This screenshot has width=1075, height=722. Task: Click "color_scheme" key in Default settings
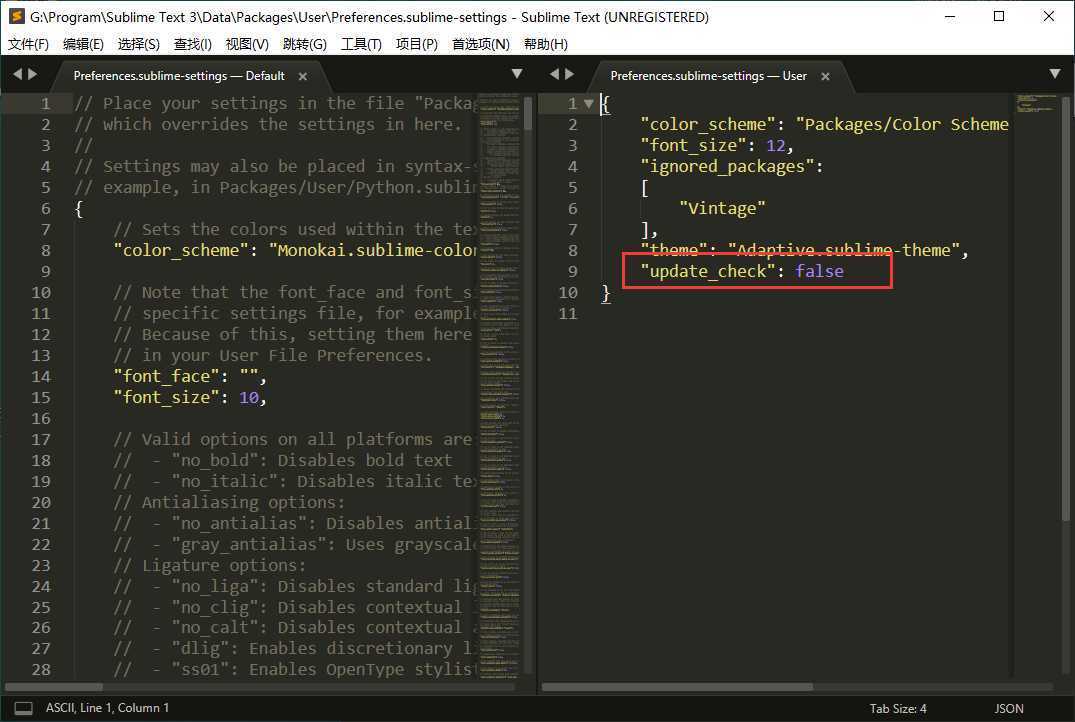(x=181, y=250)
